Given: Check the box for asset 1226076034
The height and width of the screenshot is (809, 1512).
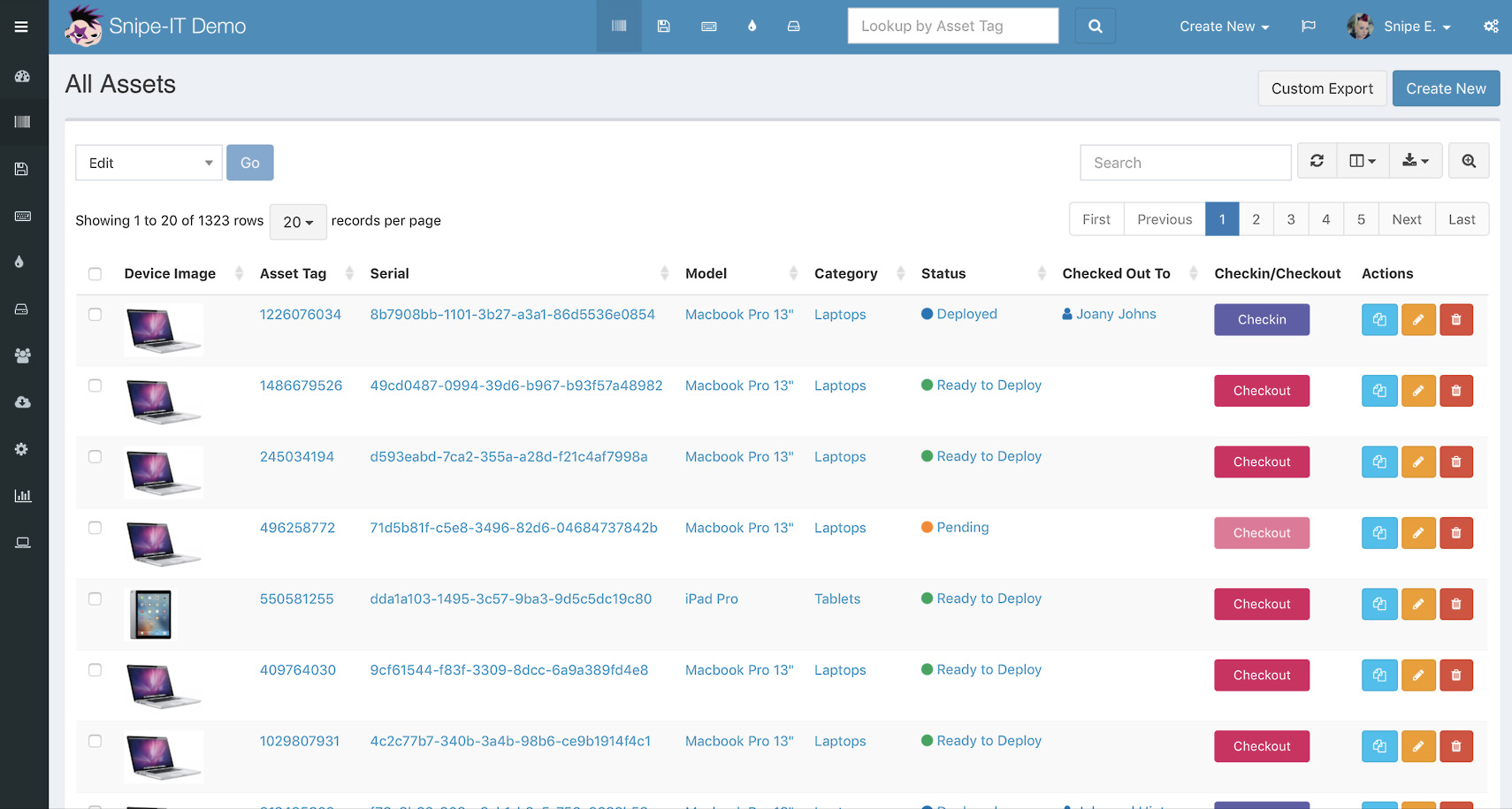Looking at the screenshot, I should [95, 315].
